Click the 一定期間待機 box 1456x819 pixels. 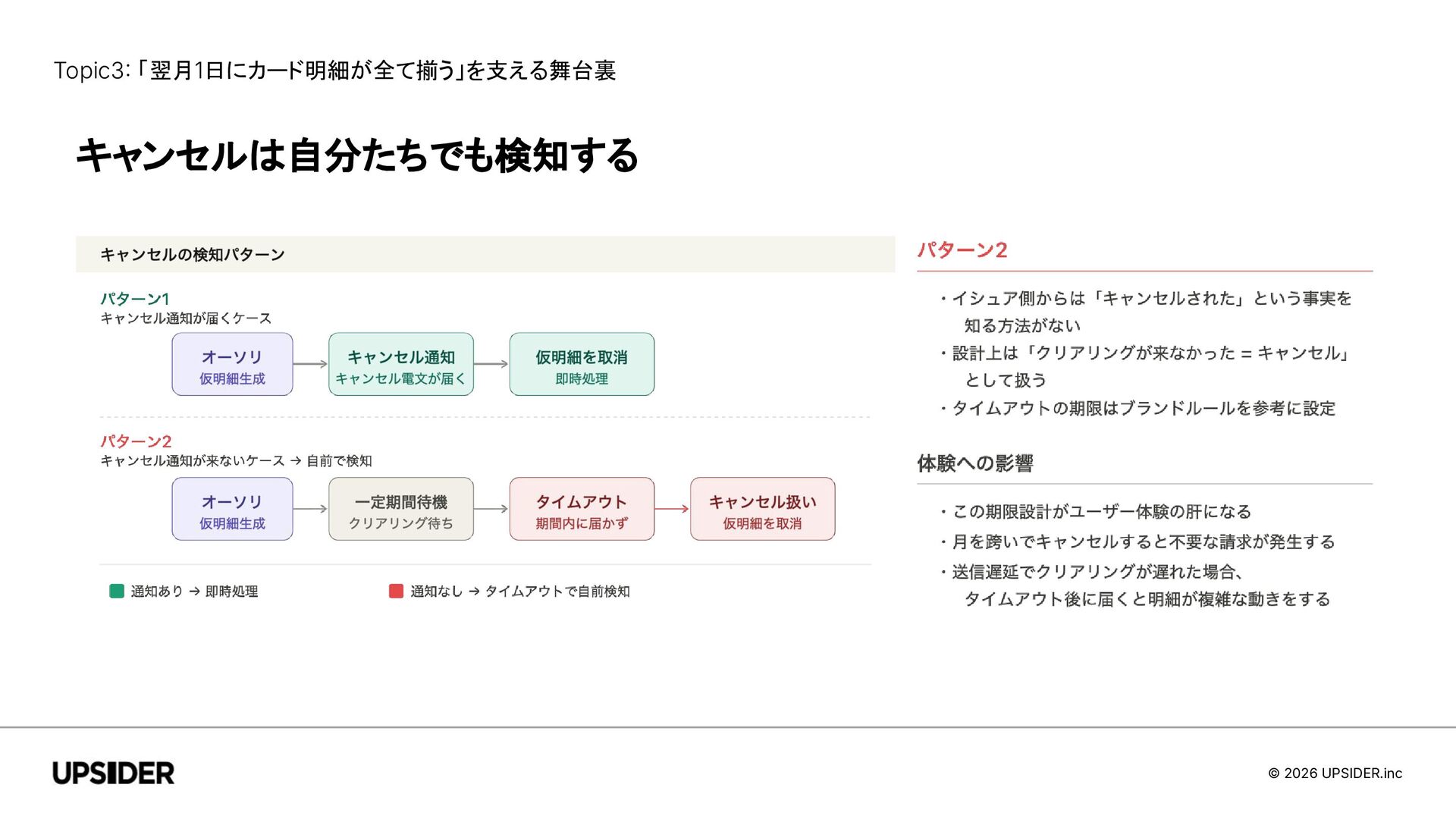(400, 509)
